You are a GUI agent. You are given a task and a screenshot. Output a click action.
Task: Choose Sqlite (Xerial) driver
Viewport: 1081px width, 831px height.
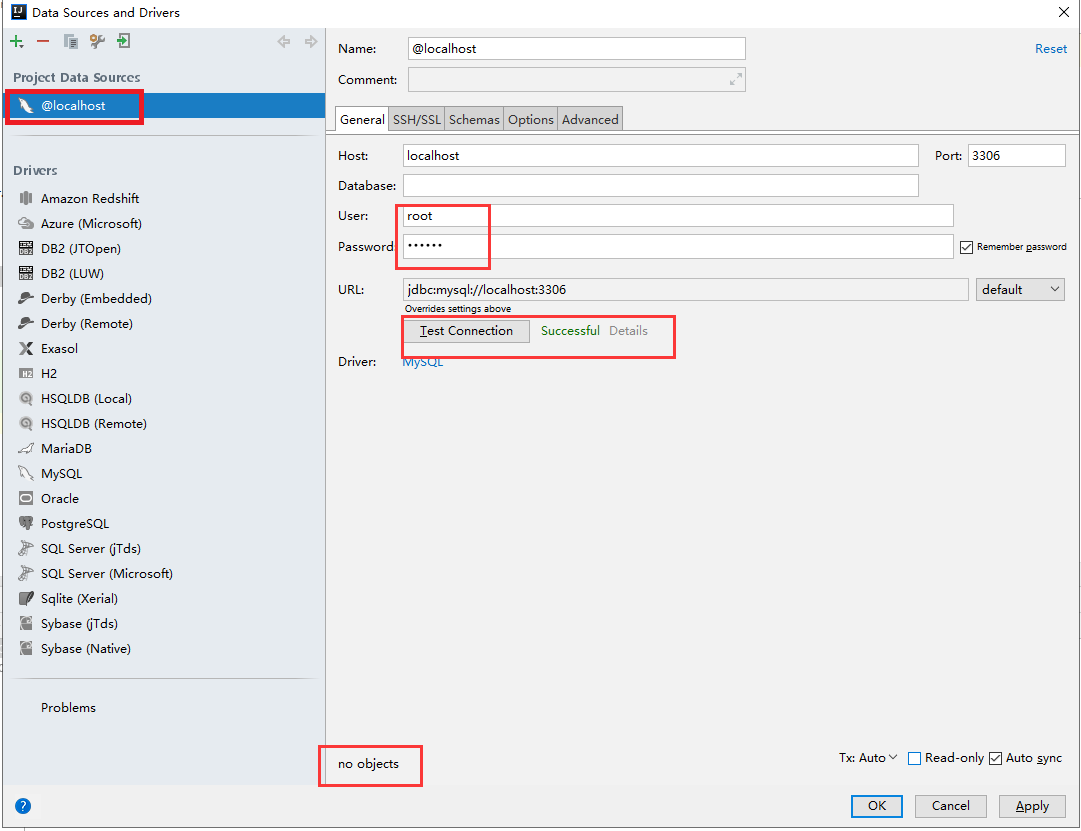point(79,599)
